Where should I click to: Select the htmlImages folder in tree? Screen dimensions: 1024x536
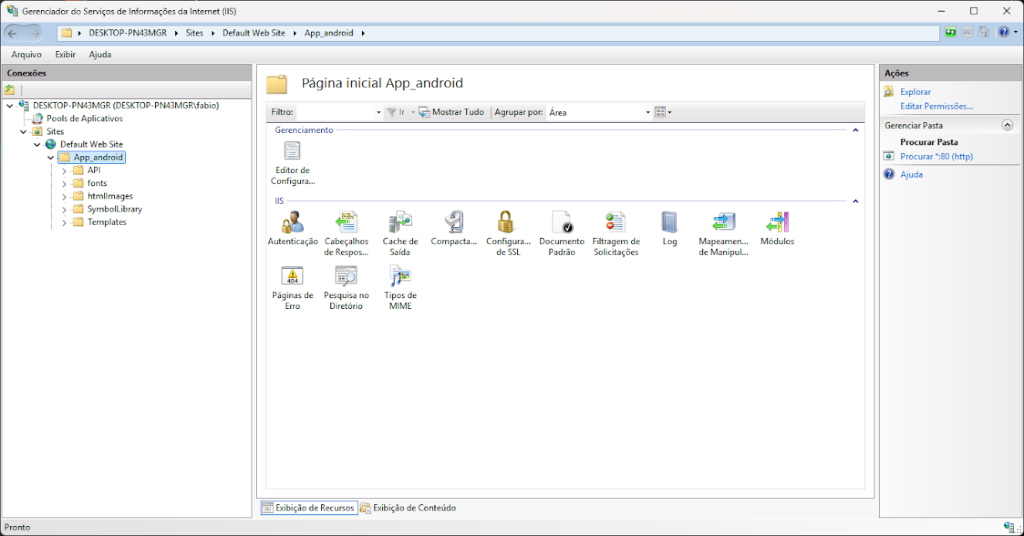coord(110,196)
